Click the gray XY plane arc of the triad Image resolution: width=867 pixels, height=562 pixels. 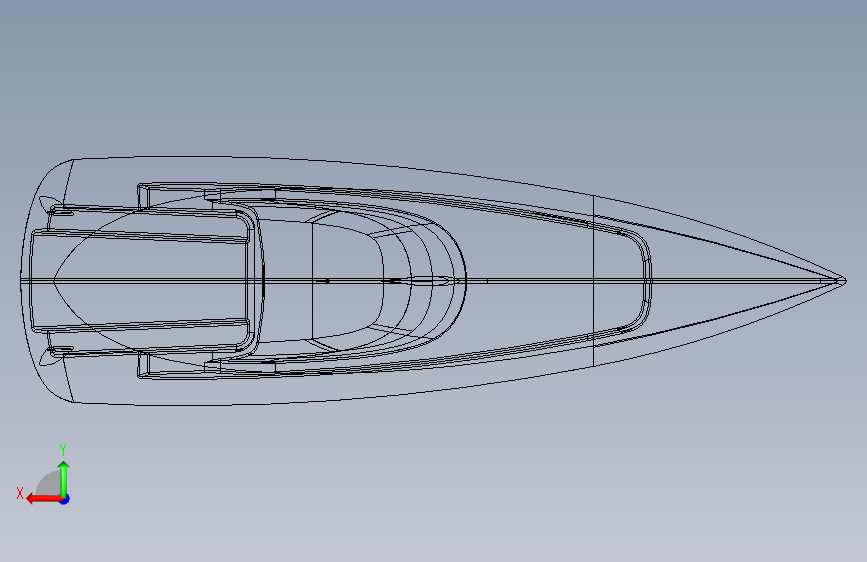pyautogui.click(x=48, y=483)
